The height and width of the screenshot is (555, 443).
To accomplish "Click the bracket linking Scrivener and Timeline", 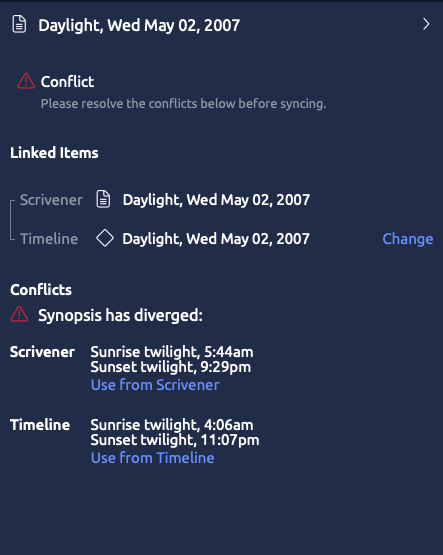I will pos(12,220).
